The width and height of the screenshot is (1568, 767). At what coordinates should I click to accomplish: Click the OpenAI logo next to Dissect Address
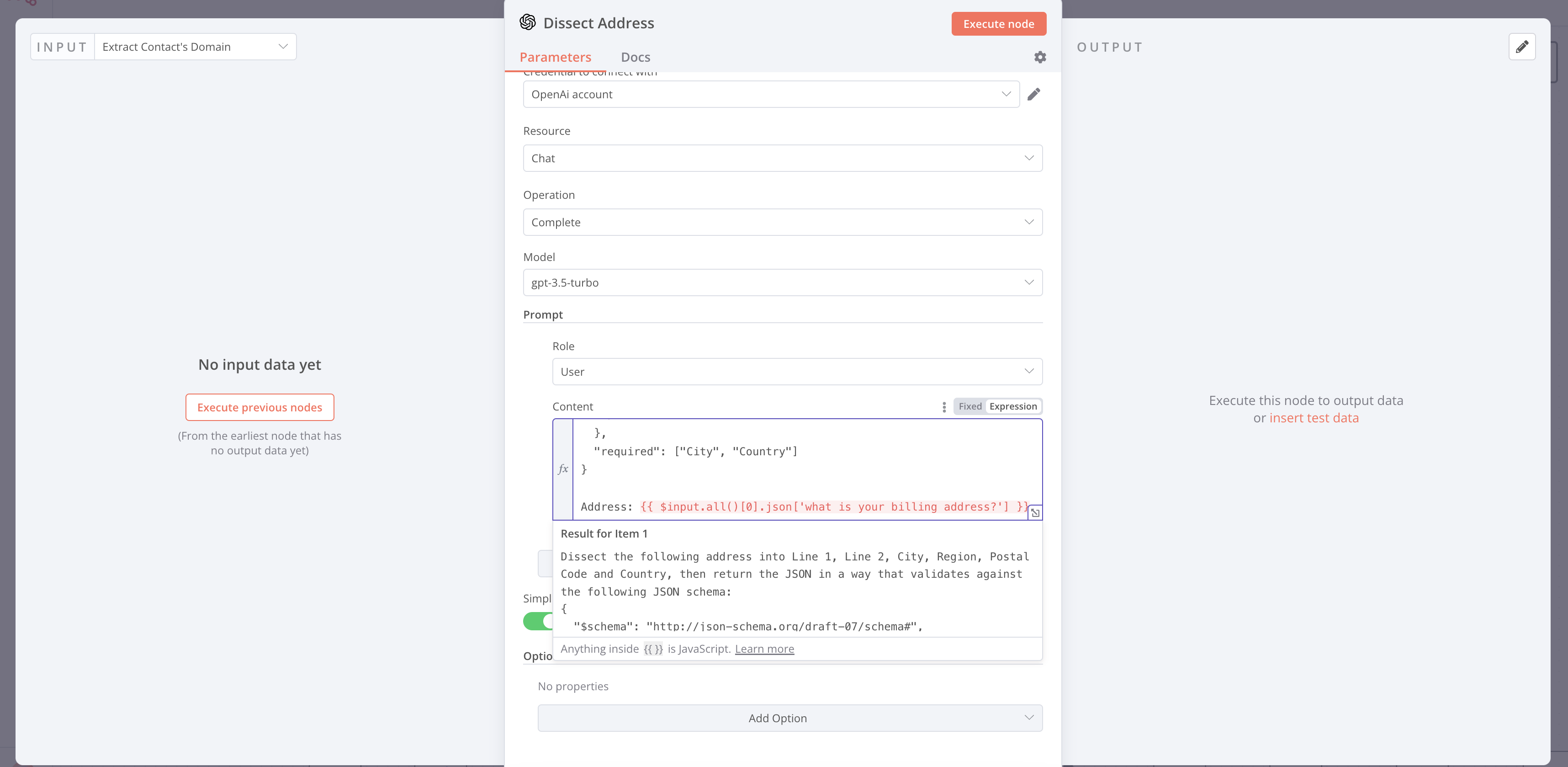click(528, 22)
